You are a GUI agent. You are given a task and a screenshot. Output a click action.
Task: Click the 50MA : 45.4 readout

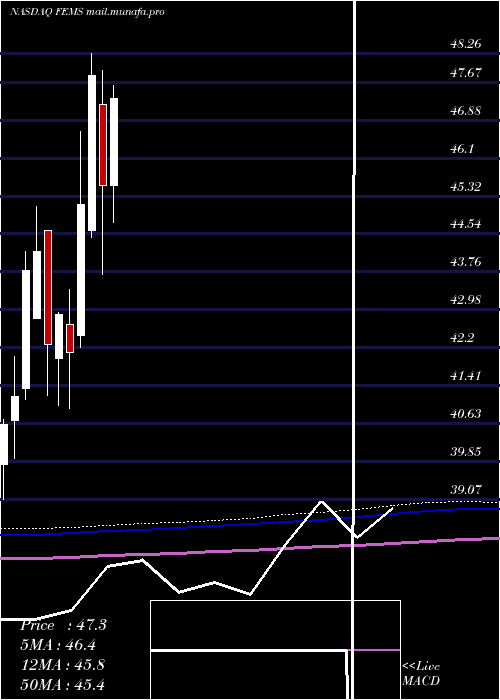point(63,684)
